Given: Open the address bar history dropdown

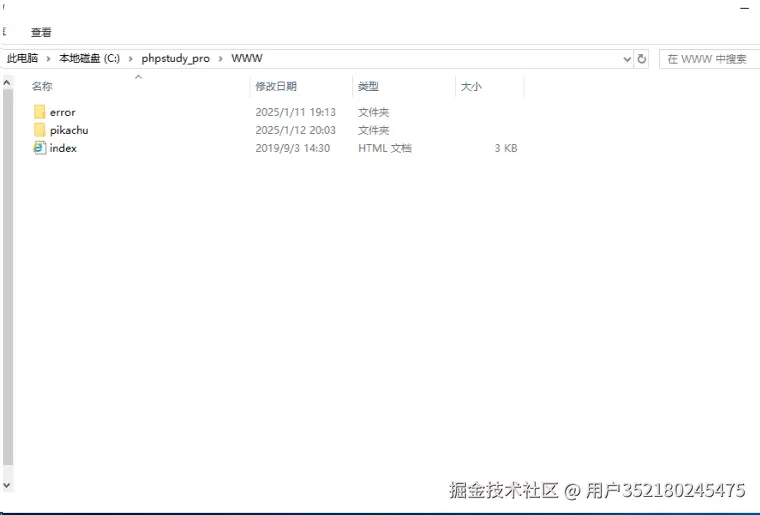Looking at the screenshot, I should (x=627, y=59).
